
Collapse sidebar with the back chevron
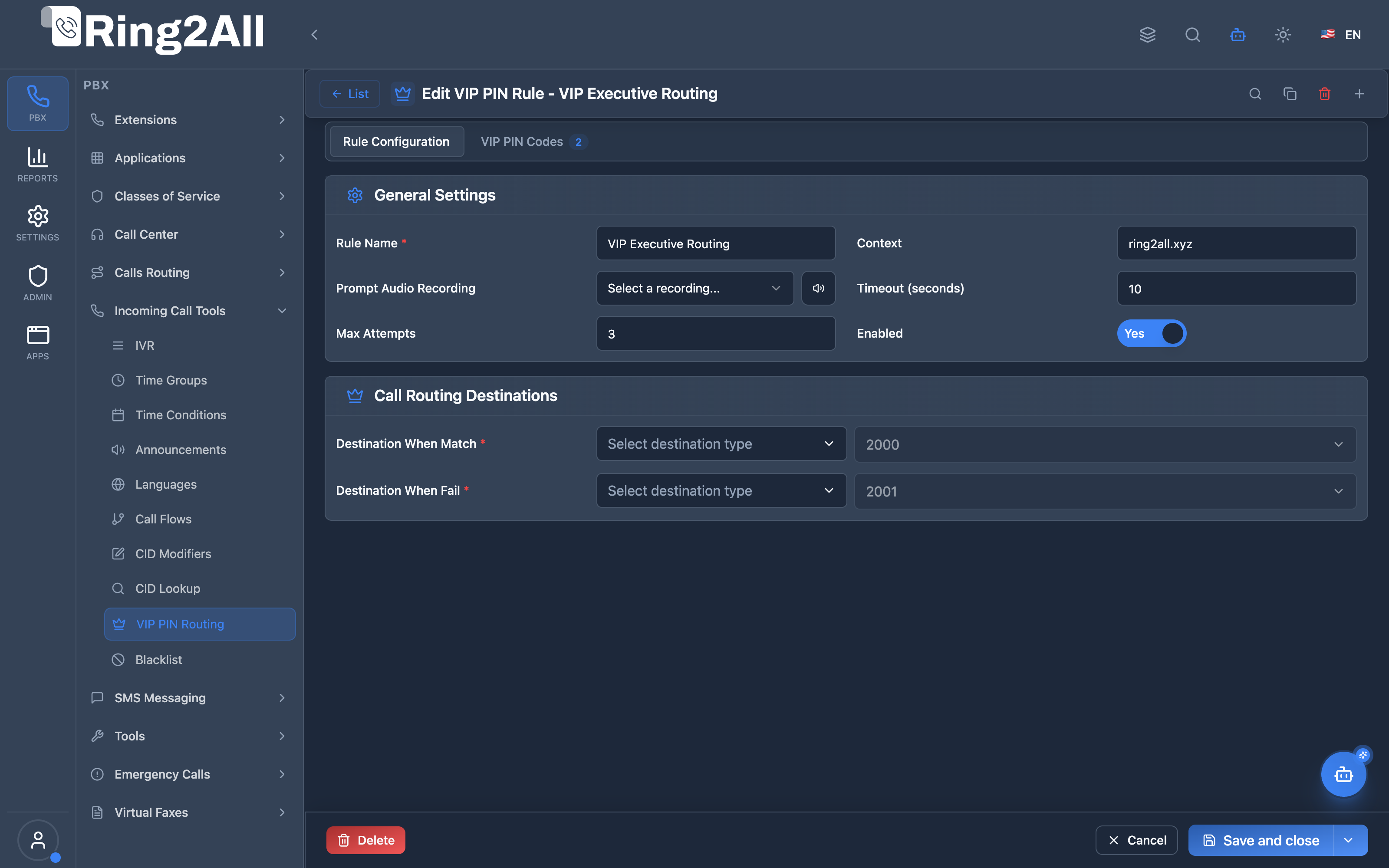pos(315,35)
